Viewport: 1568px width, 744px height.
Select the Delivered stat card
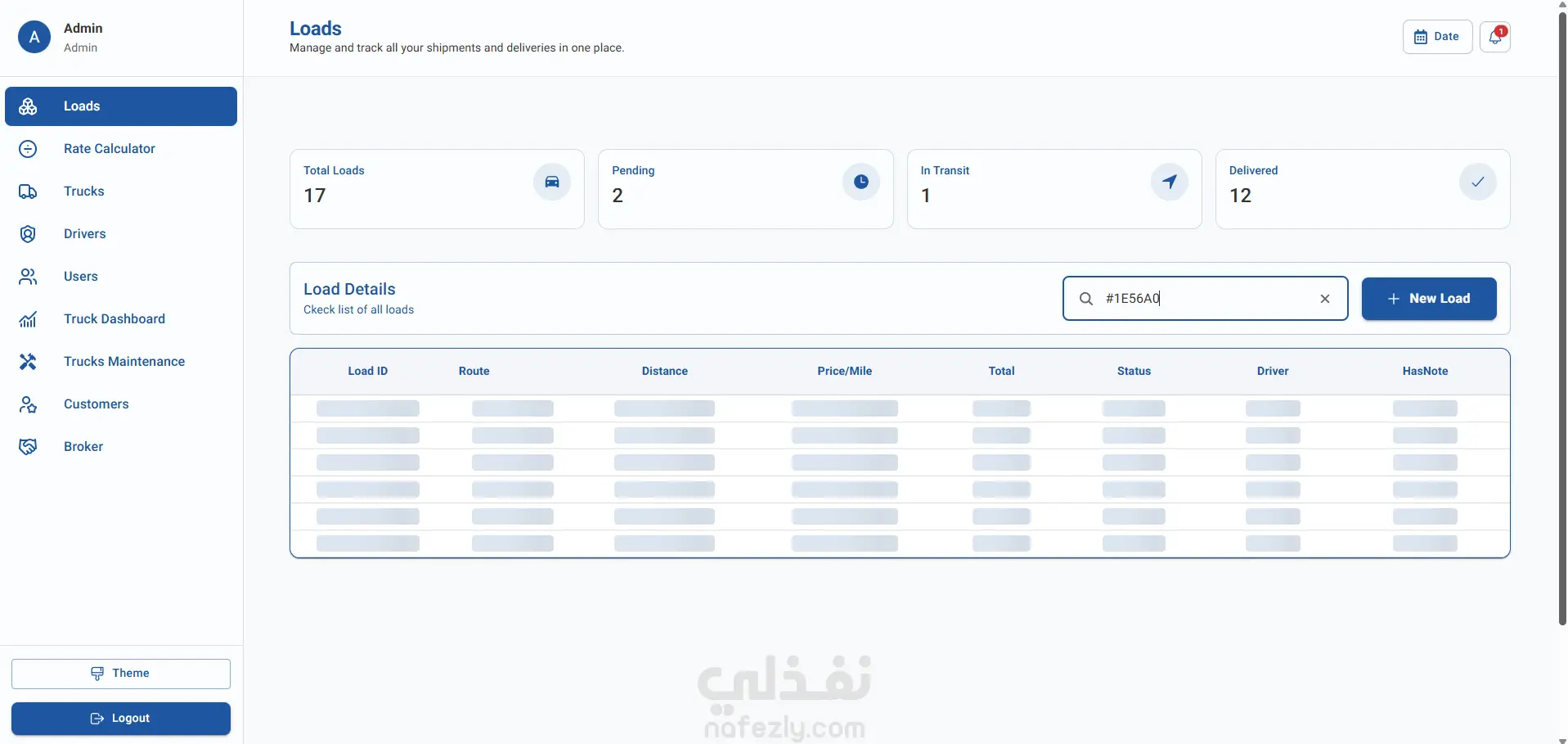1363,189
